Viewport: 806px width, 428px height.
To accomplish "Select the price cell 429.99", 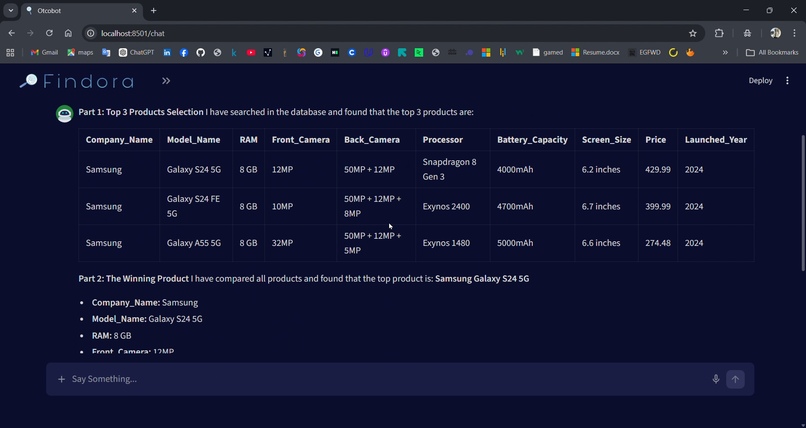I will pyautogui.click(x=657, y=170).
